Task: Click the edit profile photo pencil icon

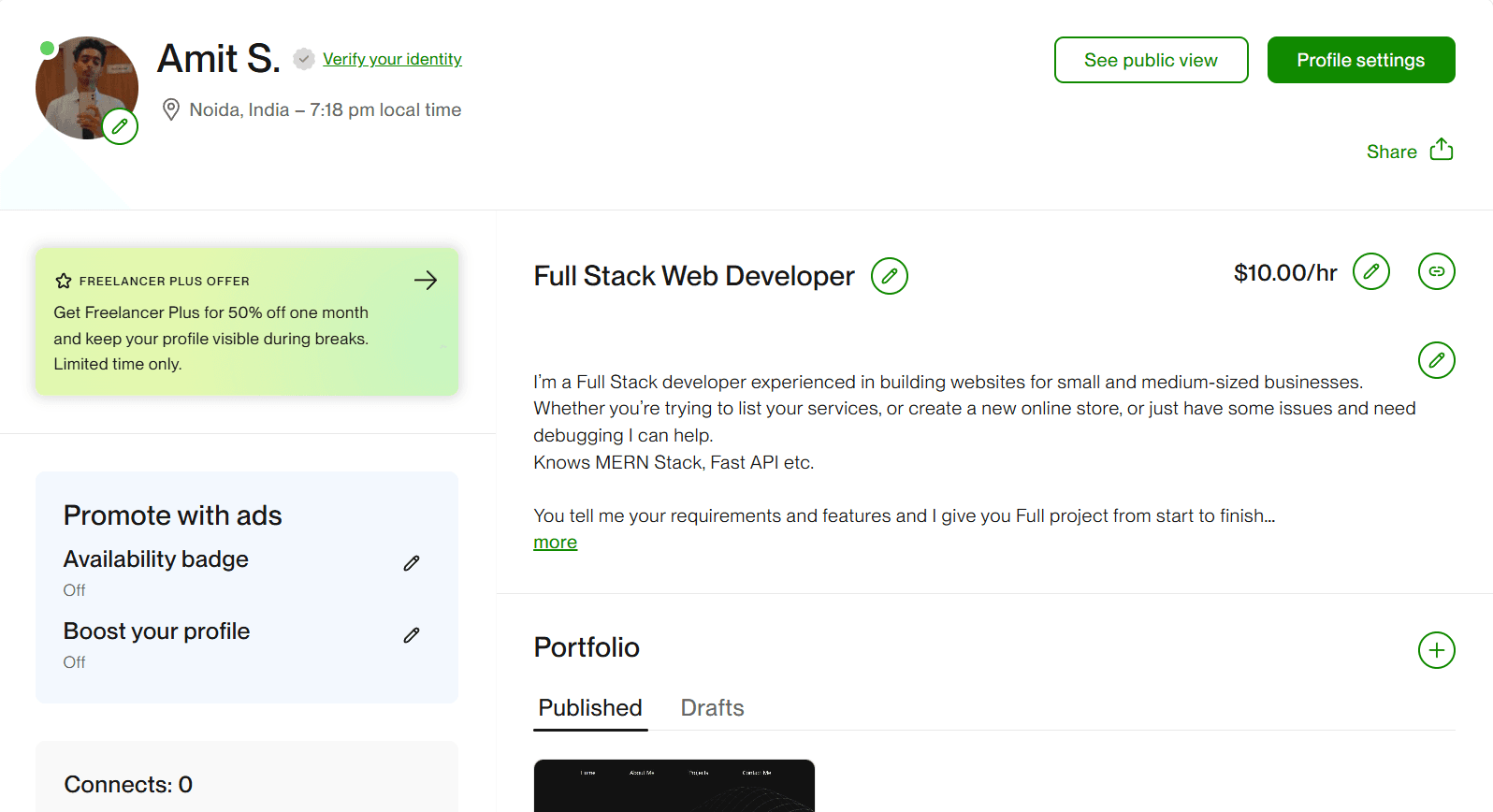Action: (x=120, y=126)
